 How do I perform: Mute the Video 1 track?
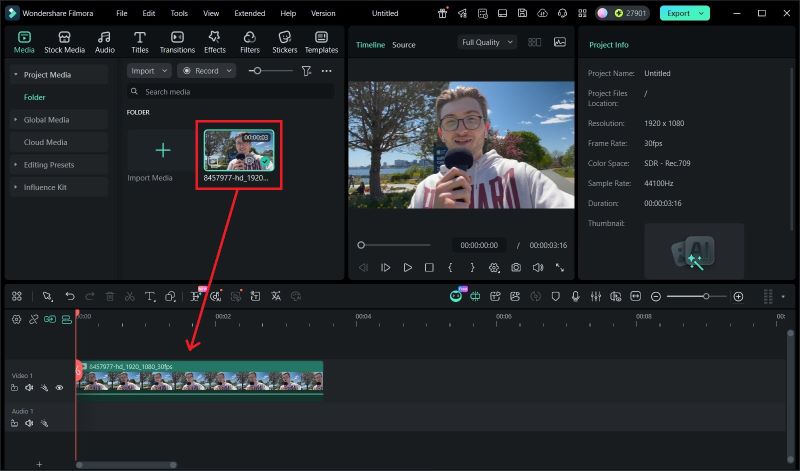tap(30, 388)
